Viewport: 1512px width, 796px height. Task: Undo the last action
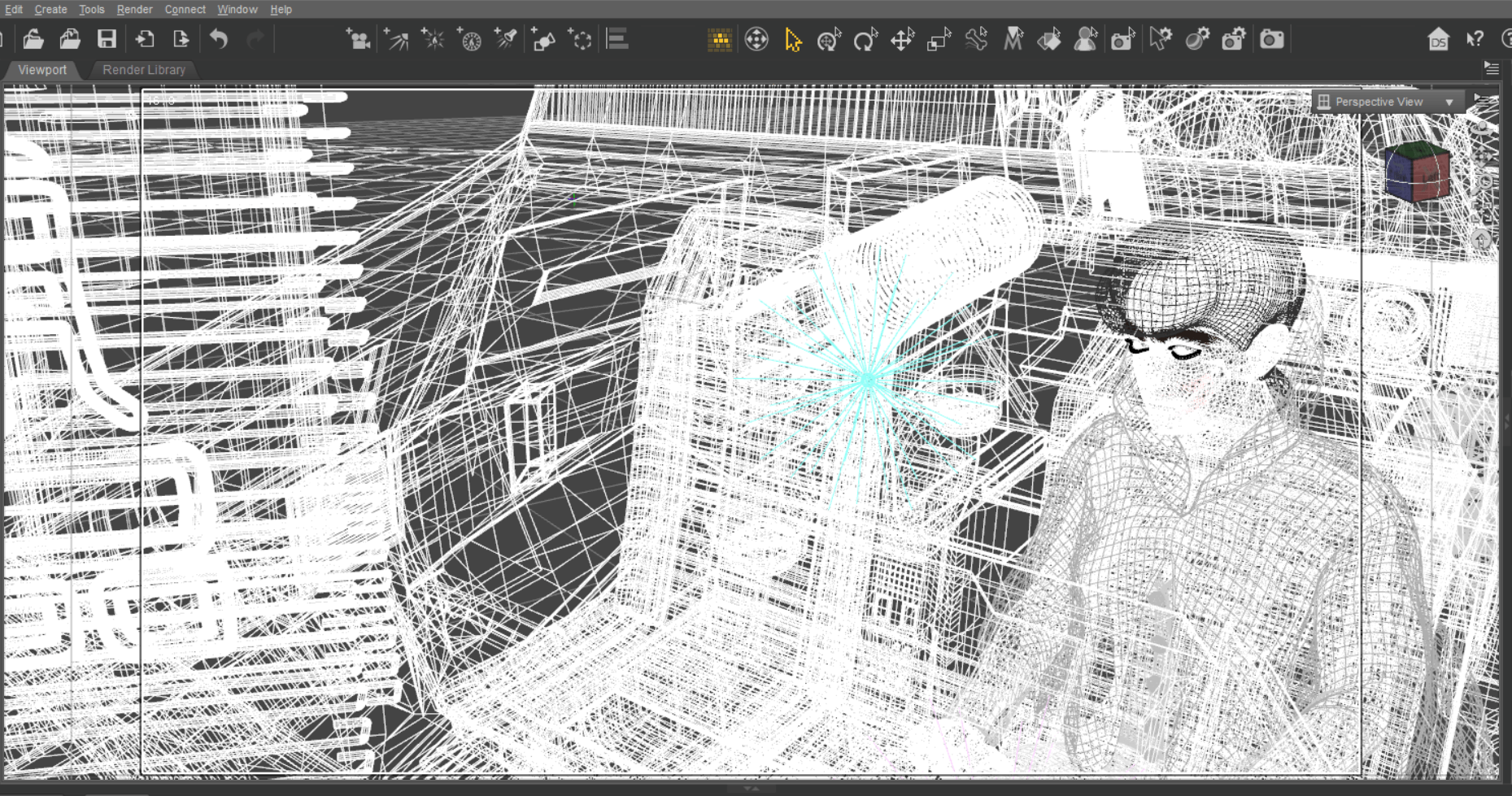[x=218, y=39]
